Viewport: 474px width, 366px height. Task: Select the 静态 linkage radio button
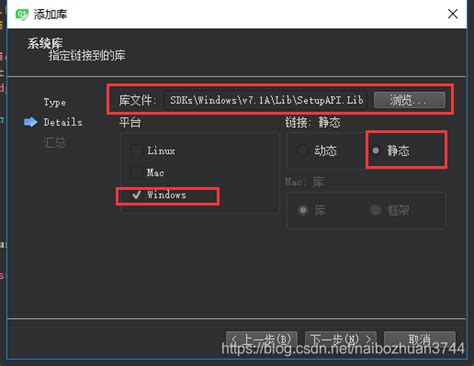coord(376,151)
